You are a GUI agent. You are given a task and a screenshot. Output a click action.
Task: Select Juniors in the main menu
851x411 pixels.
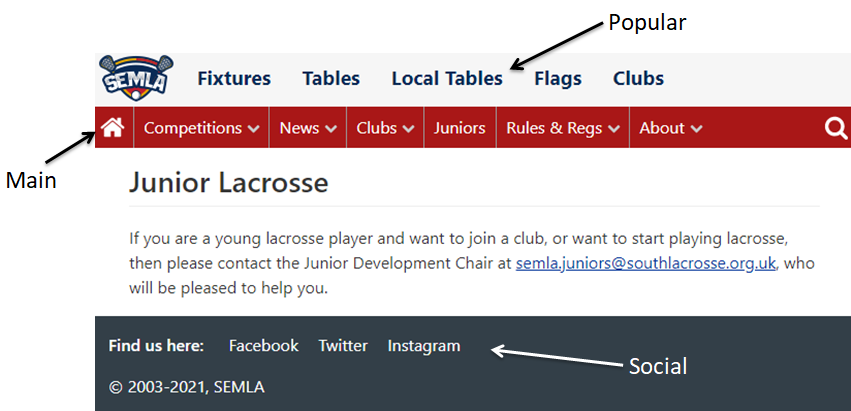click(x=460, y=128)
